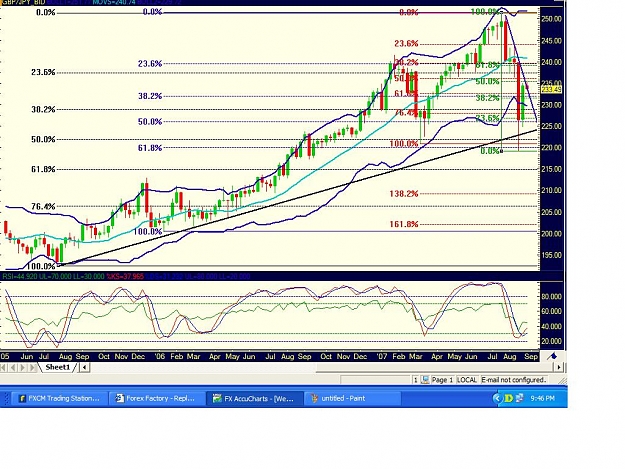625x469 pixels.
Task: Jump to first sheet with the leftmost tab arrow
Action: [x=4, y=367]
